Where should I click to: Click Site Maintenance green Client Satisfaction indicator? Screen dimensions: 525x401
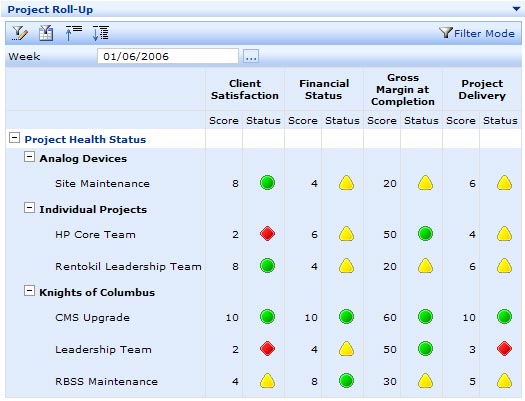[x=267, y=183]
